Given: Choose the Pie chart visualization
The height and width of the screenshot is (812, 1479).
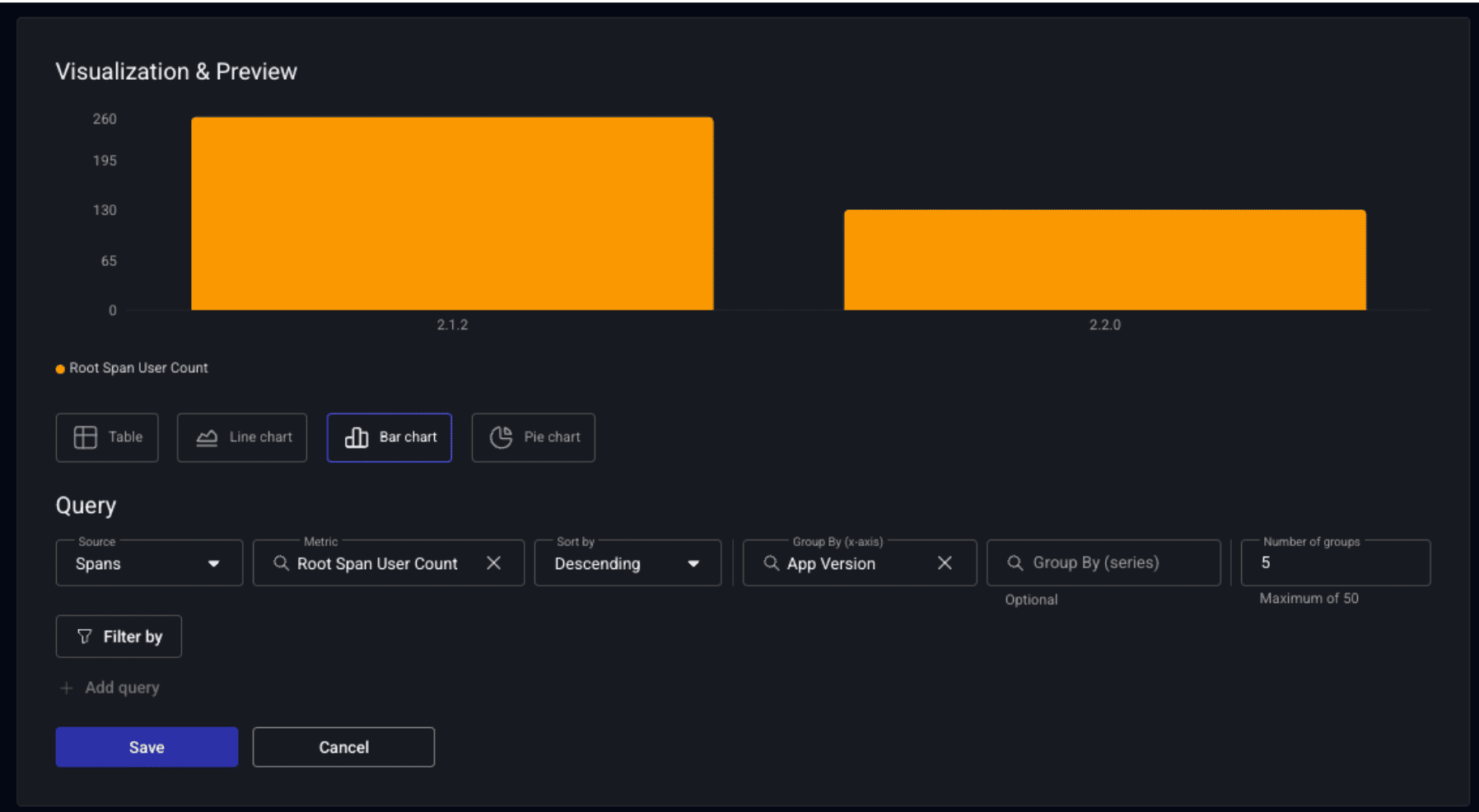Looking at the screenshot, I should (x=534, y=437).
